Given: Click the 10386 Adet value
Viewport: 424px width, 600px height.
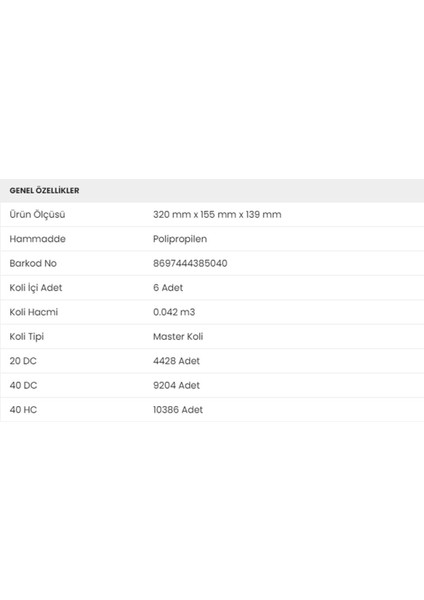Looking at the screenshot, I should point(178,410).
